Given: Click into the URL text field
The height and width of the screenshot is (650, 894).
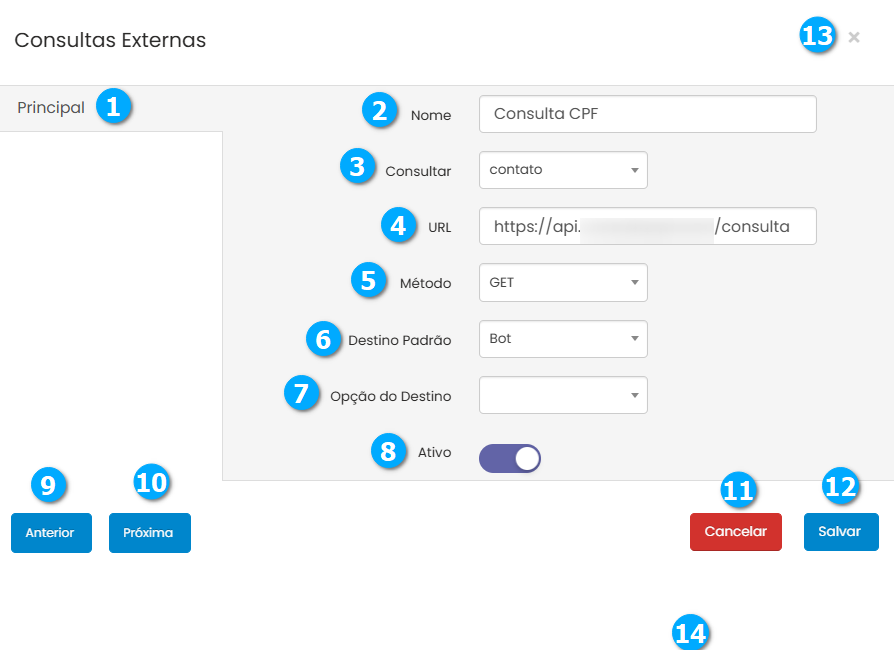Looking at the screenshot, I should (647, 226).
